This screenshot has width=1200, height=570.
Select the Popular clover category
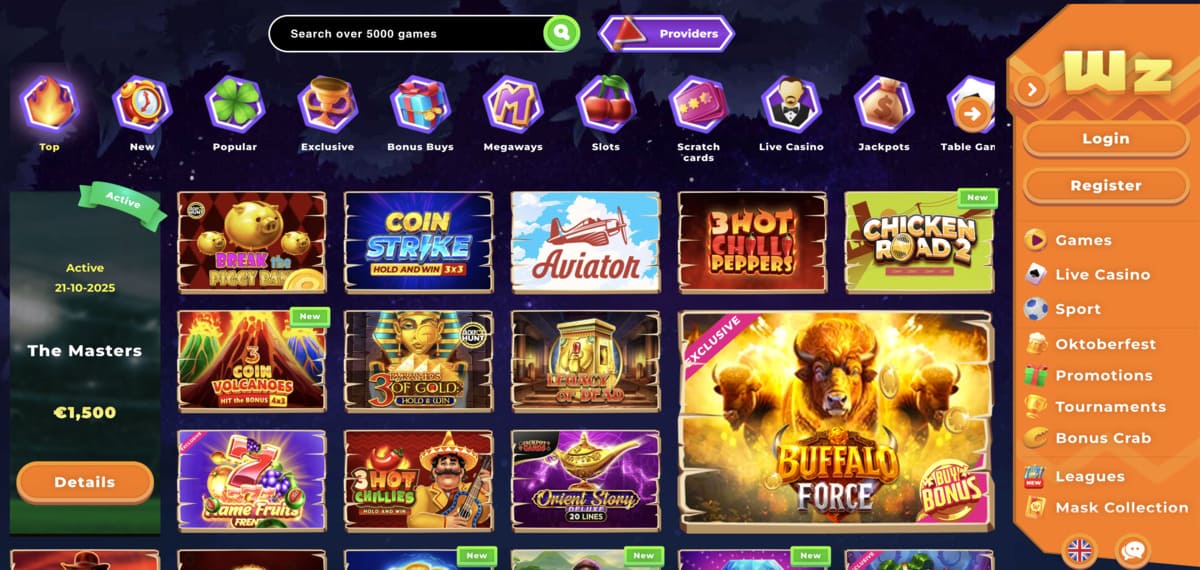(235, 104)
